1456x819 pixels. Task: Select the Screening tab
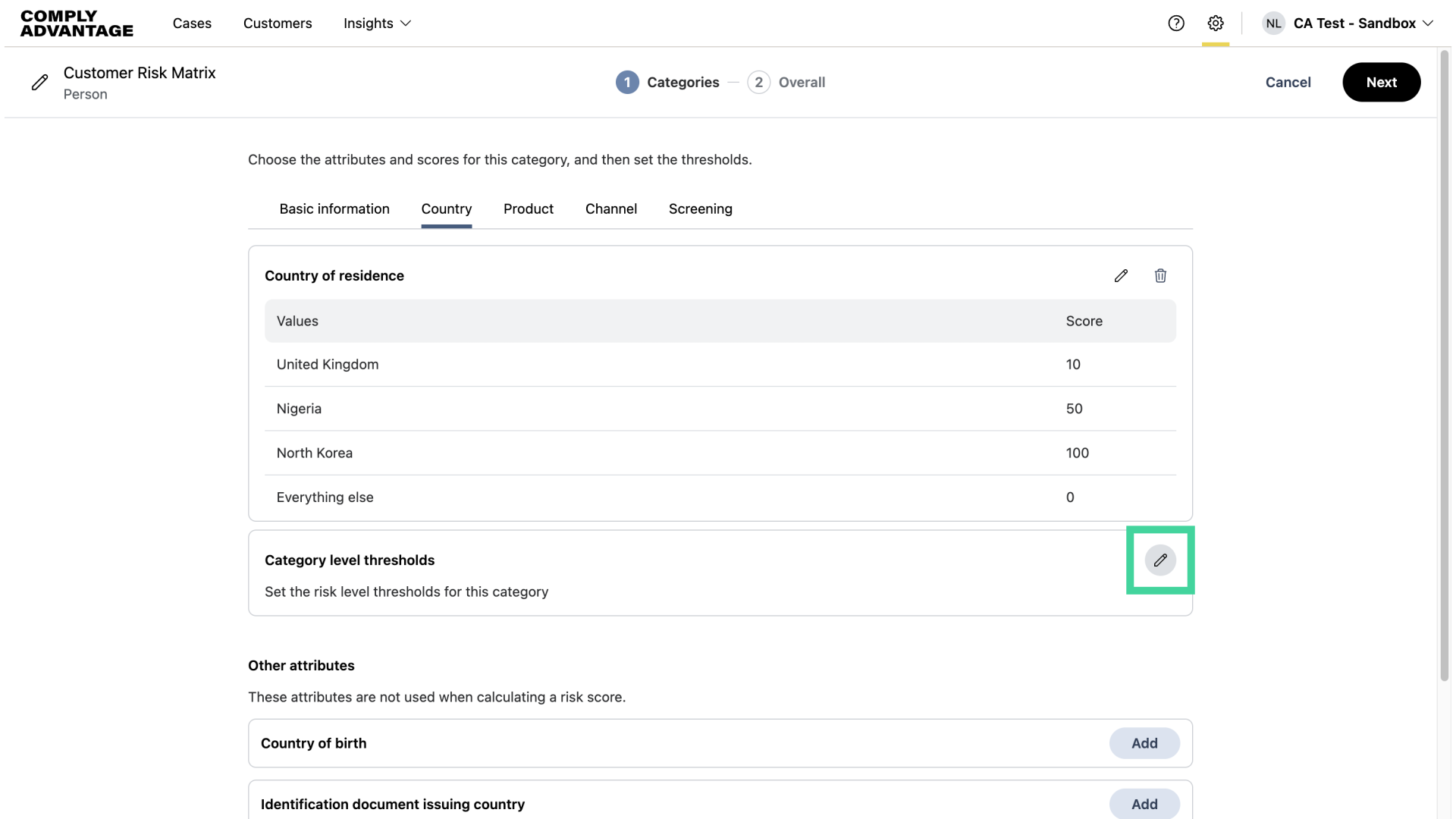[701, 209]
